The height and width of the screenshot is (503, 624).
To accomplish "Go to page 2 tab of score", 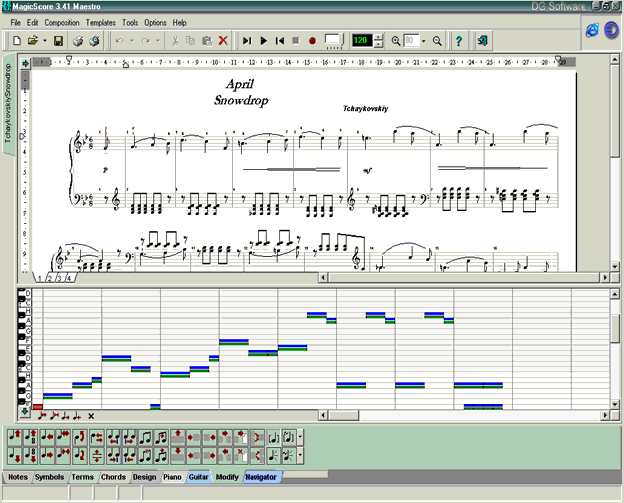I will (x=50, y=278).
